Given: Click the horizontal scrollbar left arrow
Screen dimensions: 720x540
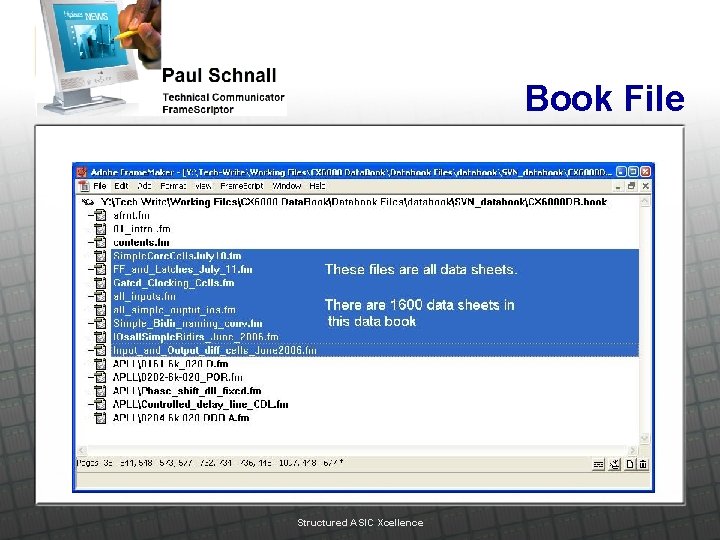Looking at the screenshot, I should 82,450.
